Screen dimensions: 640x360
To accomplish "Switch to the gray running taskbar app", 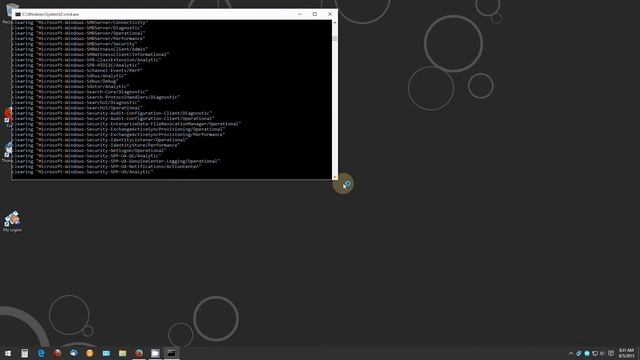I will tap(155, 353).
